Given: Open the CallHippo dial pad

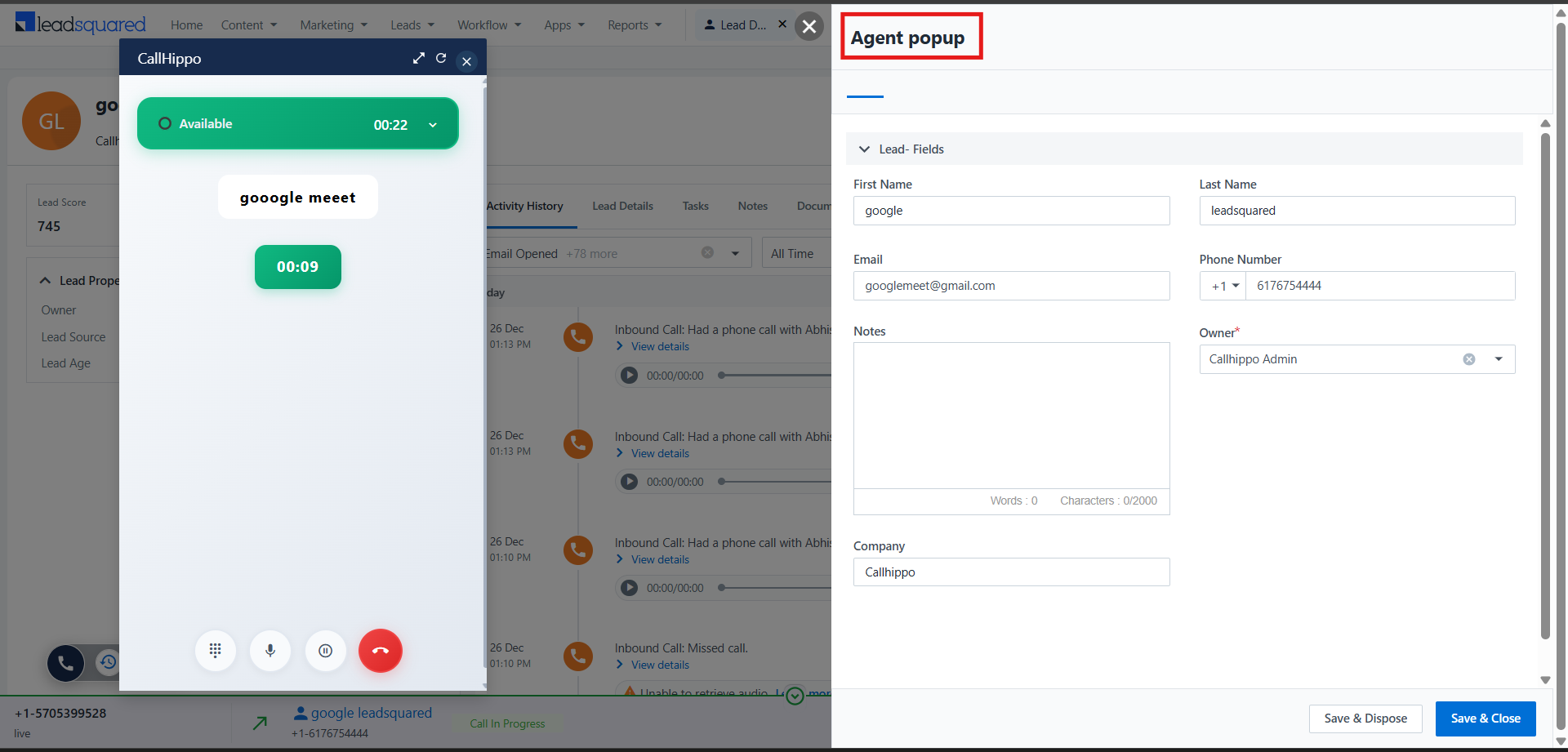Looking at the screenshot, I should tap(216, 651).
